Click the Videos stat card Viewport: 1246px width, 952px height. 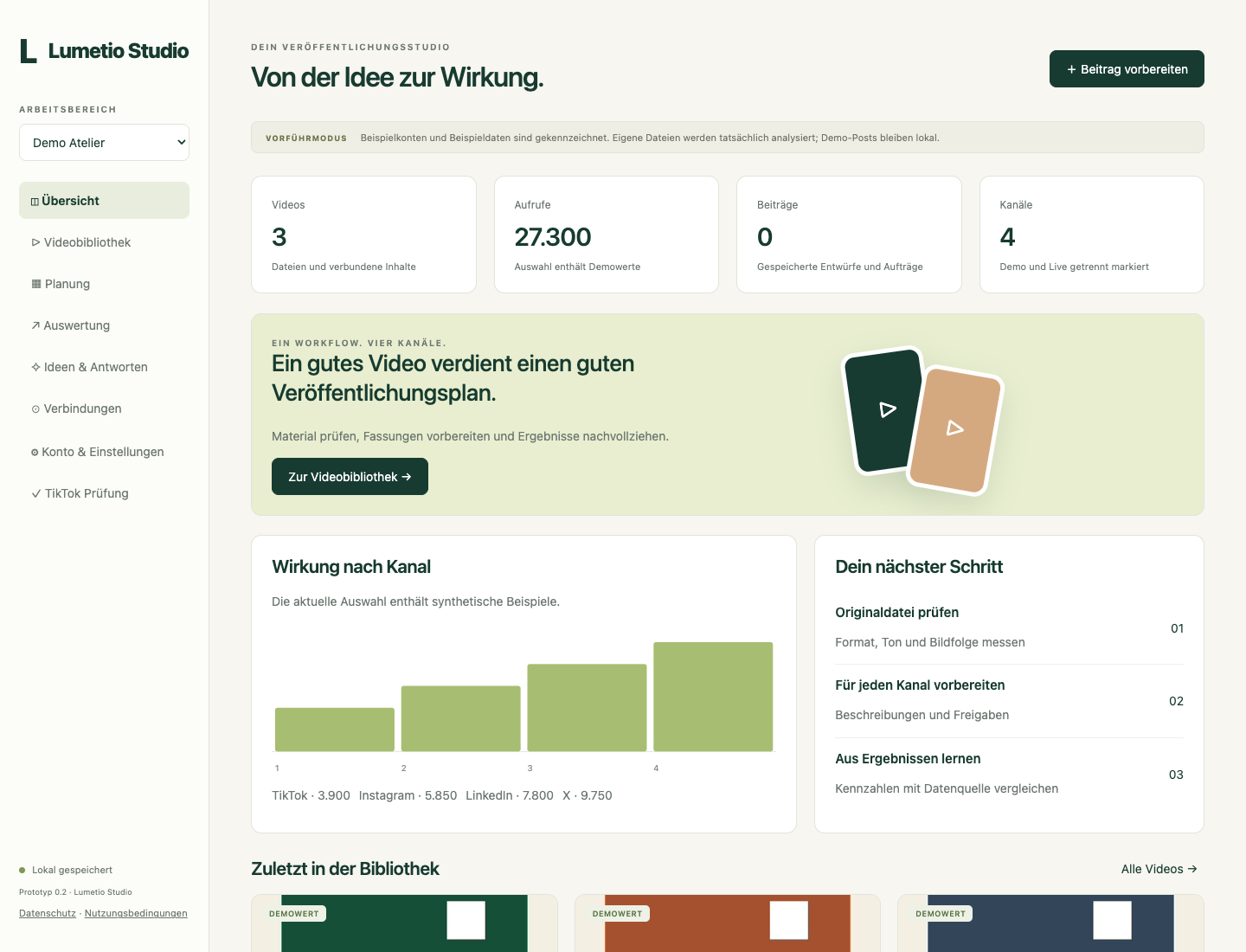click(363, 235)
